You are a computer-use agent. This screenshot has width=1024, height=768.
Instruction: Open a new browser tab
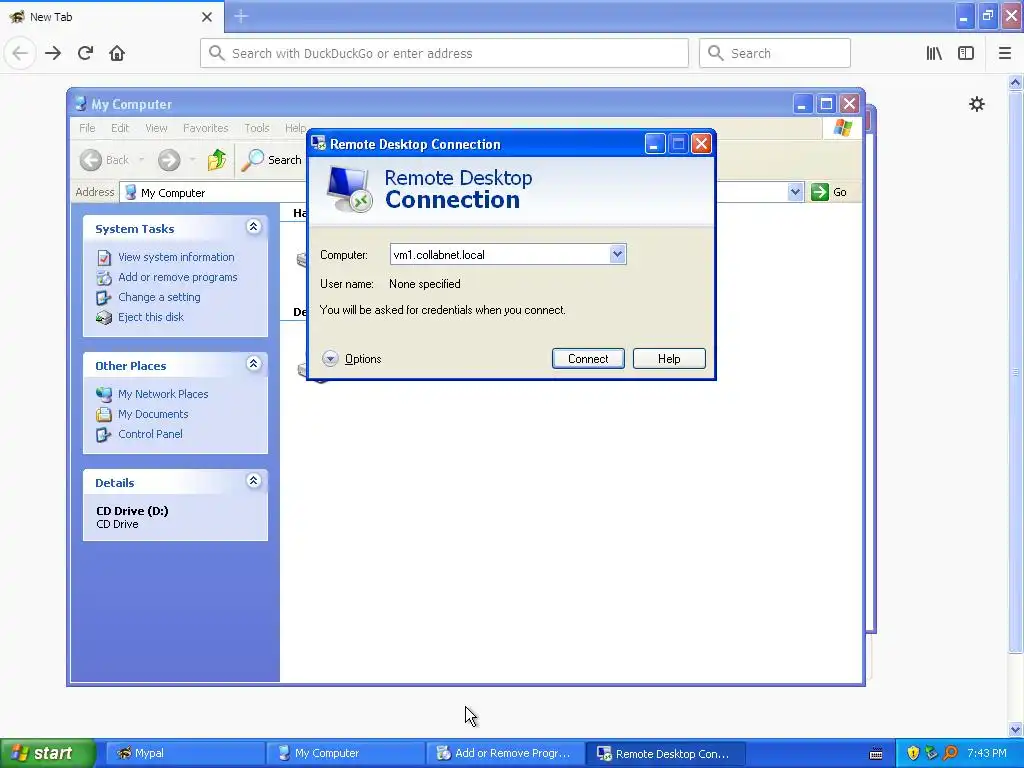(x=241, y=16)
